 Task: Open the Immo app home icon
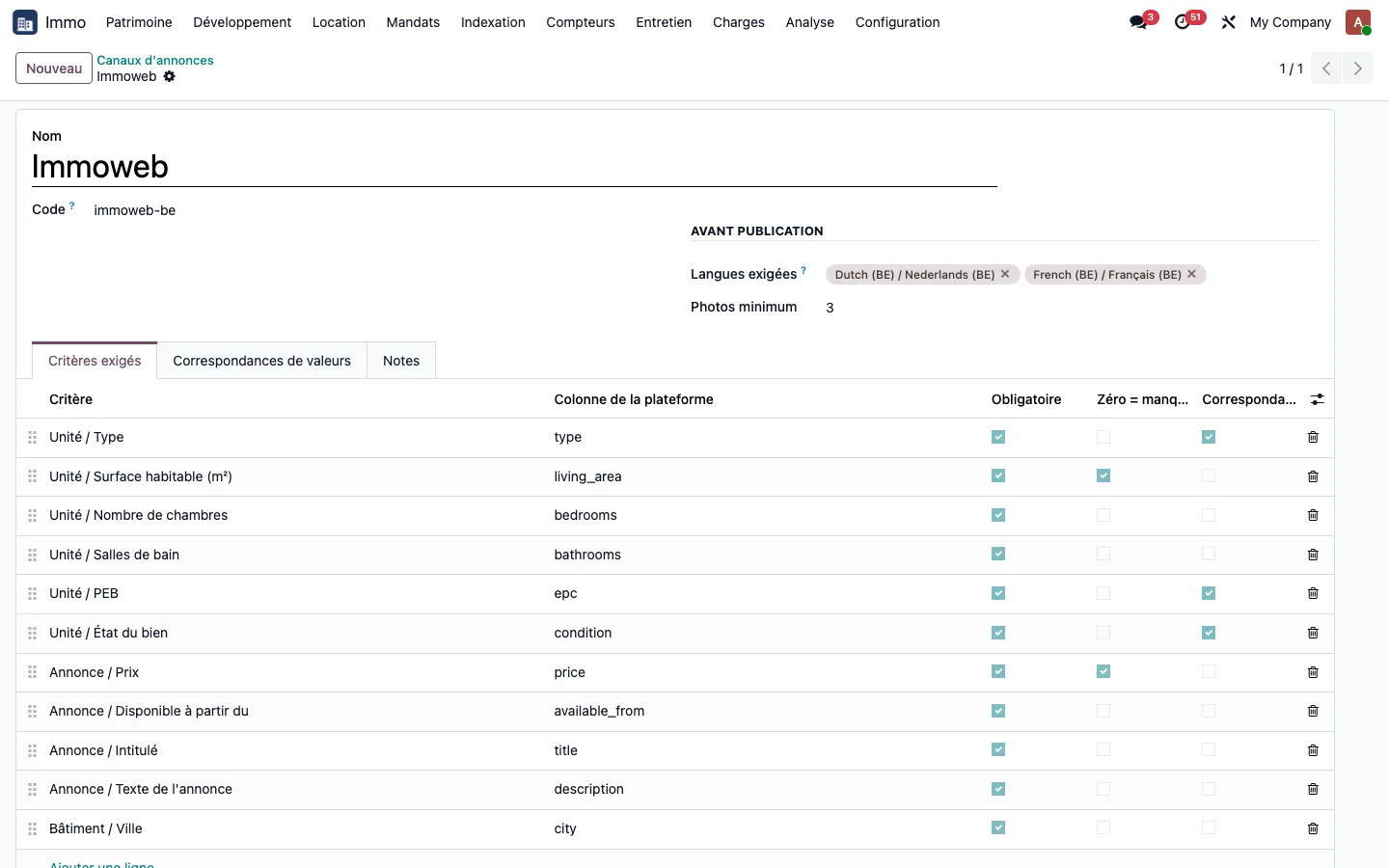[25, 22]
